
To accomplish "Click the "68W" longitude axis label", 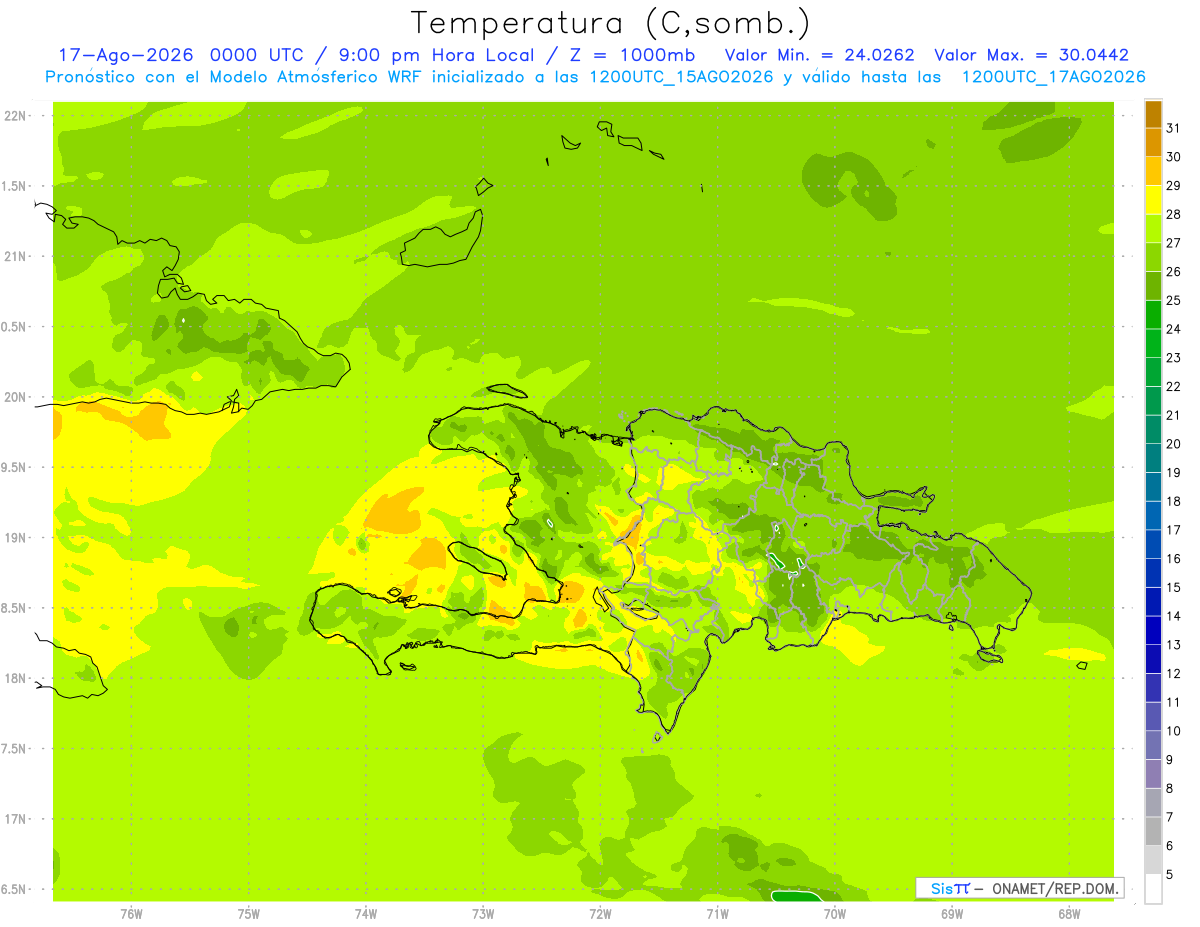I will [1069, 914].
